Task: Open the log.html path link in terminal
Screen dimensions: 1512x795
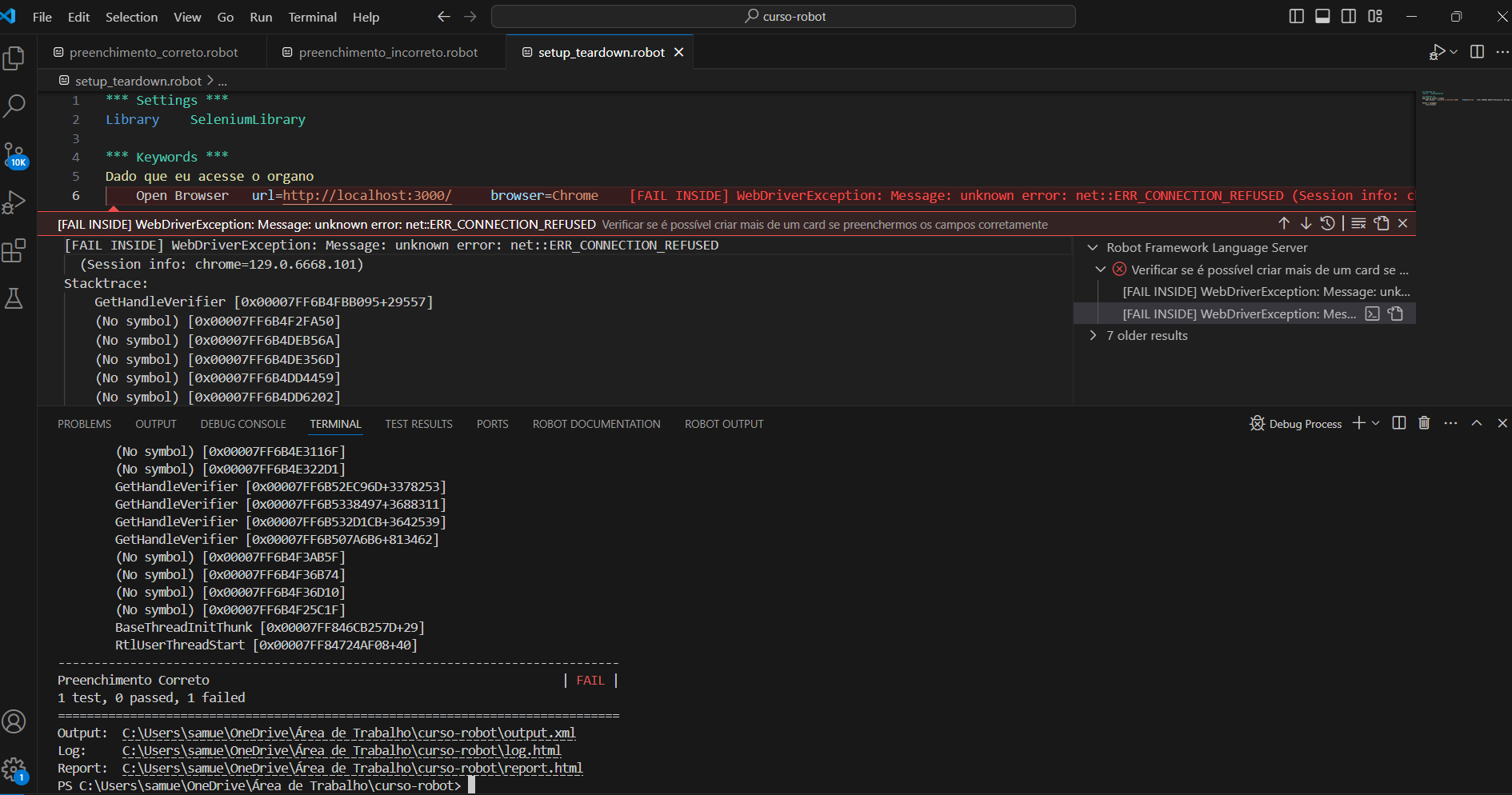Action: coord(342,750)
